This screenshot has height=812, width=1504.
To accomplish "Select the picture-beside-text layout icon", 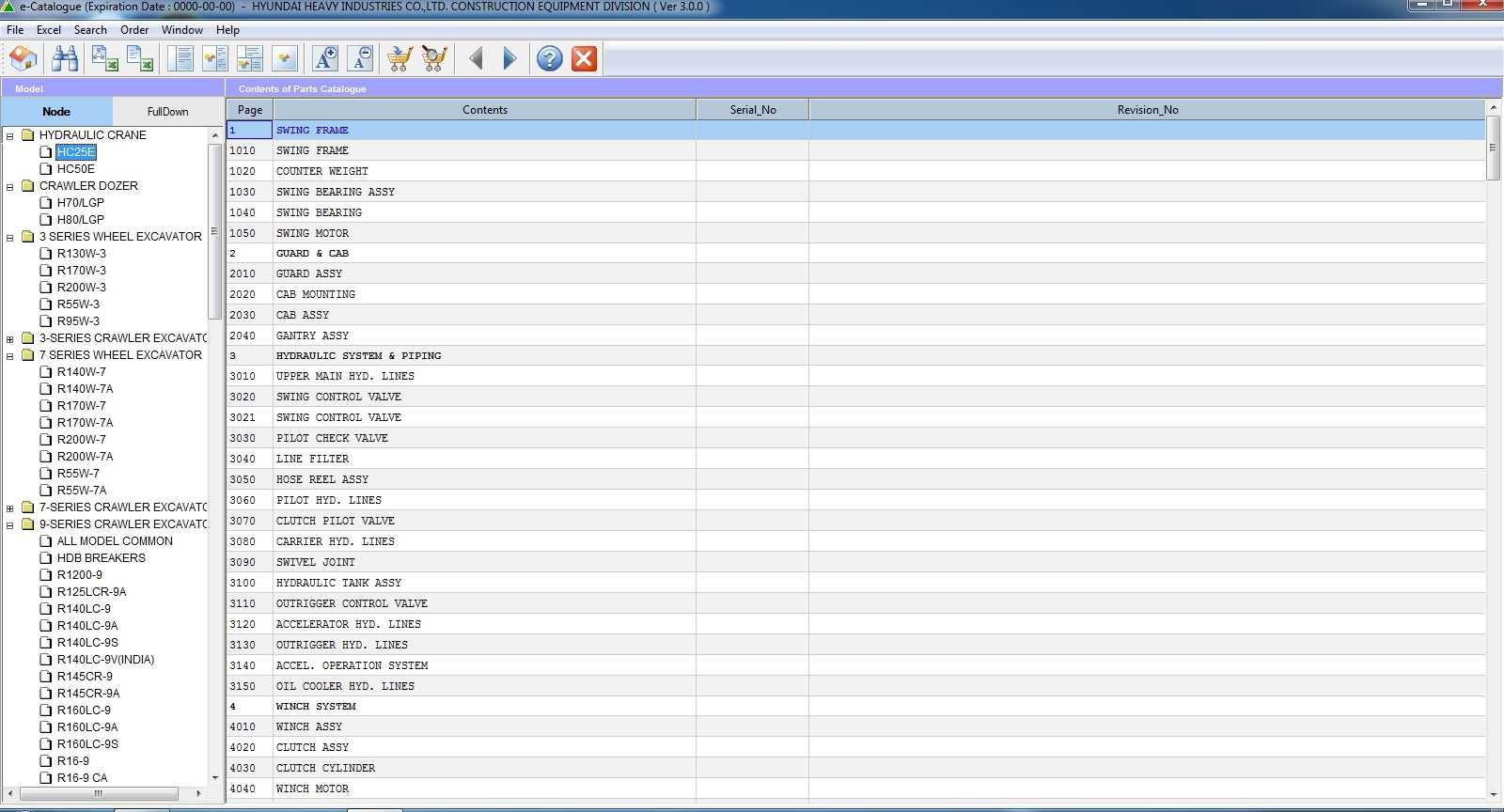I will (215, 59).
